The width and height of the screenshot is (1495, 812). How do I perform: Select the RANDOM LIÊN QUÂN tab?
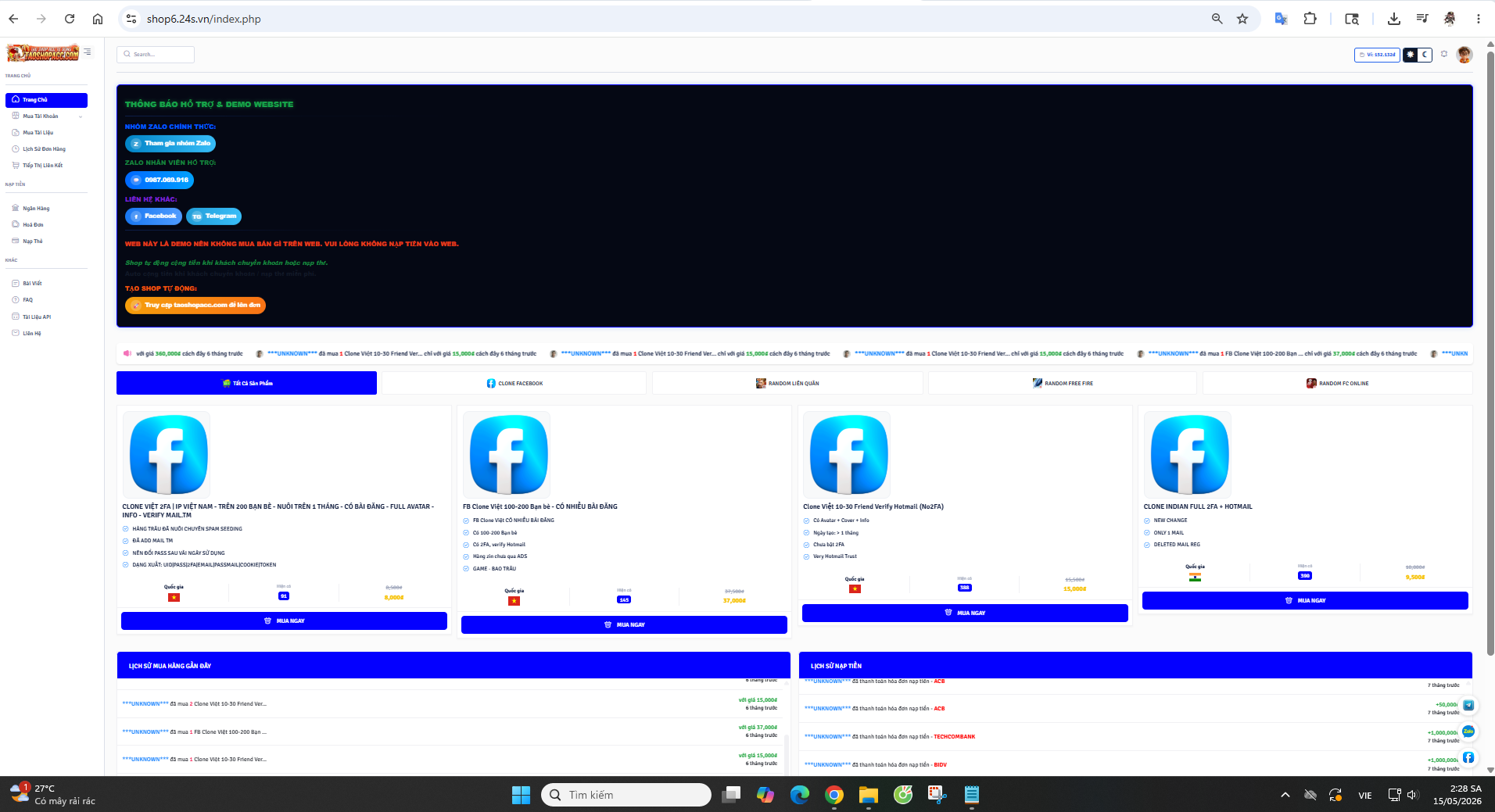click(787, 383)
